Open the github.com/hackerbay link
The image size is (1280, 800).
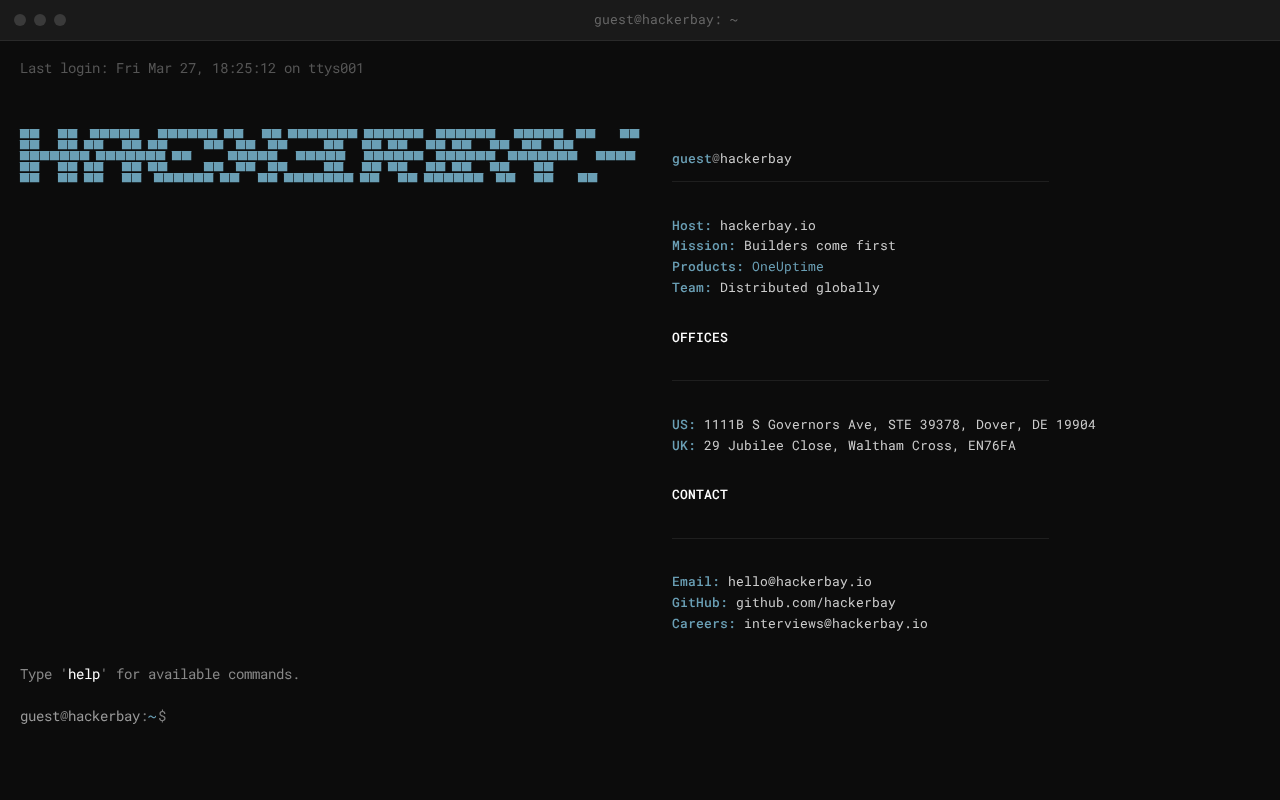click(816, 603)
